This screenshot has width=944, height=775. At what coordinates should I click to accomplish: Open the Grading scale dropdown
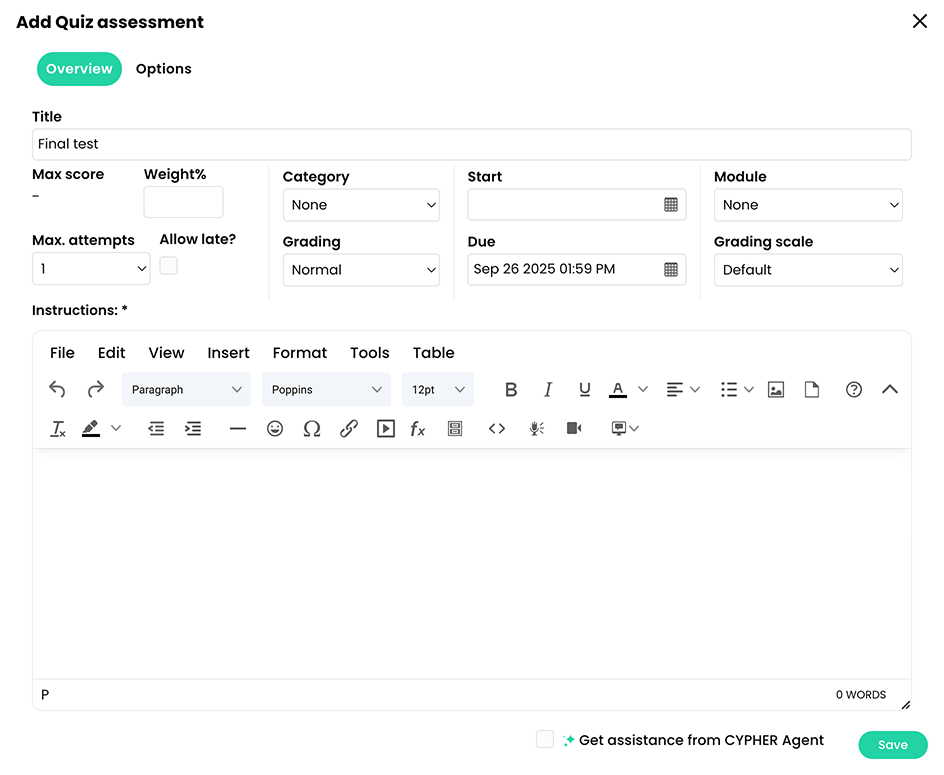pos(808,269)
